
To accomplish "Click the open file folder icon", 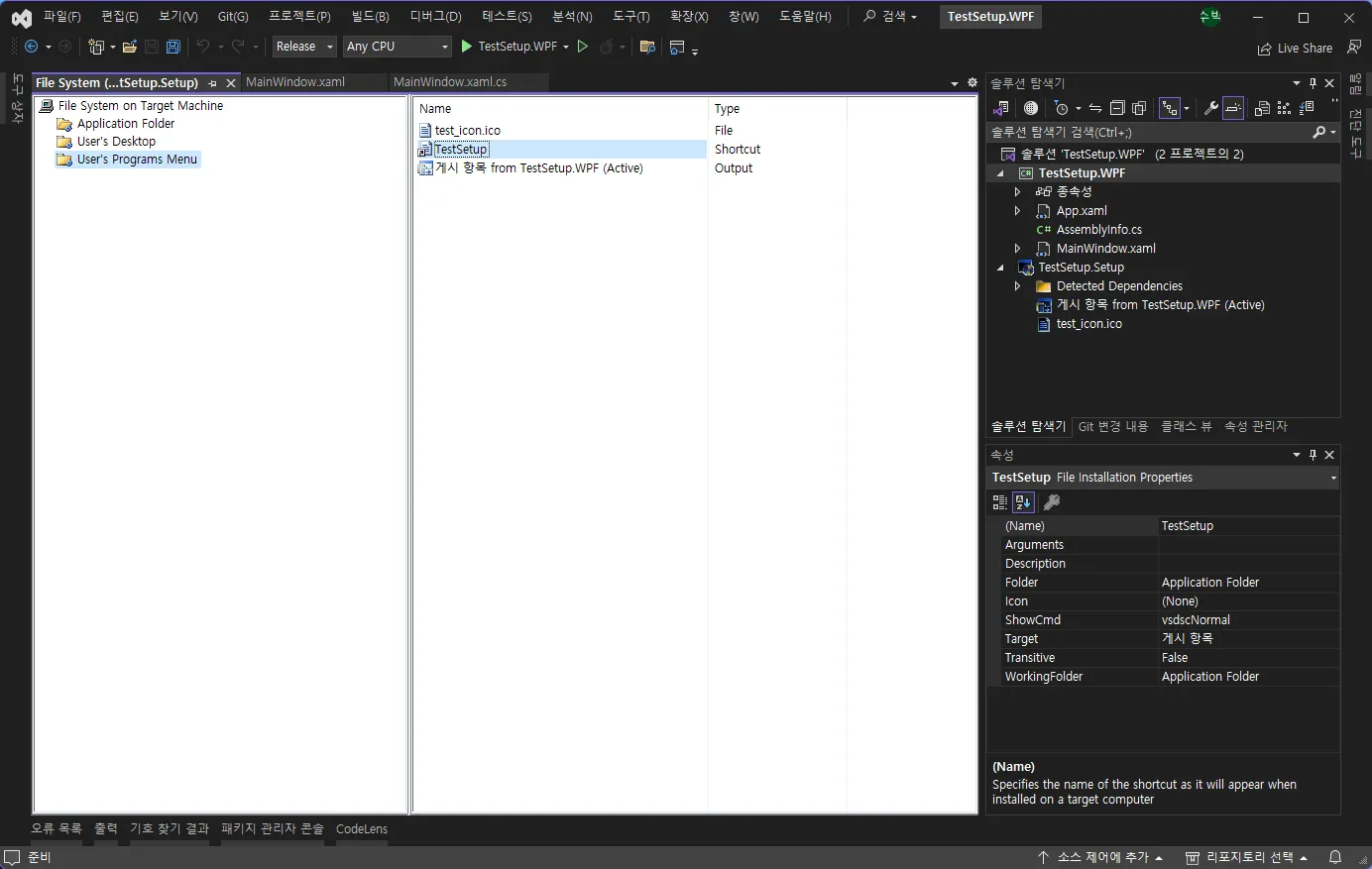I will tap(130, 47).
